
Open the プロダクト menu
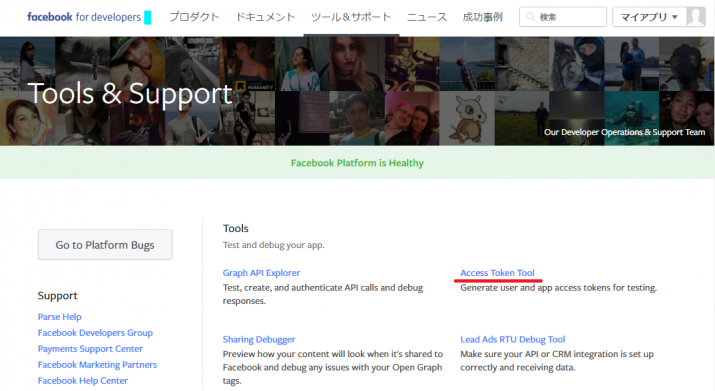(x=194, y=17)
